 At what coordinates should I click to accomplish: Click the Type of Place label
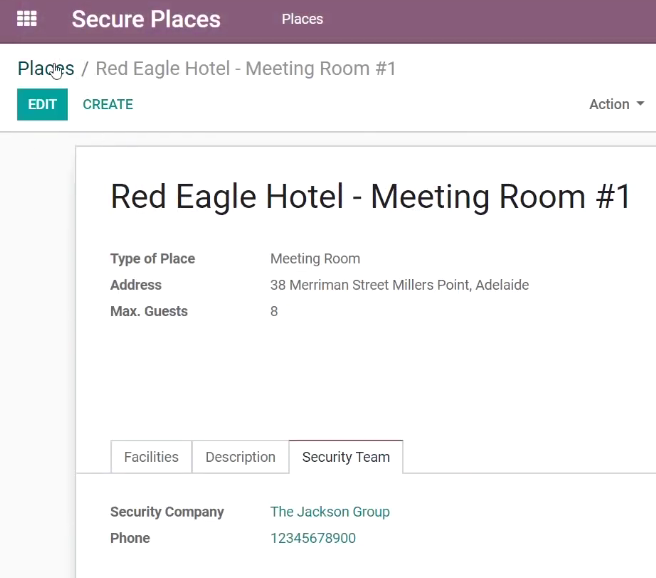[x=153, y=258]
